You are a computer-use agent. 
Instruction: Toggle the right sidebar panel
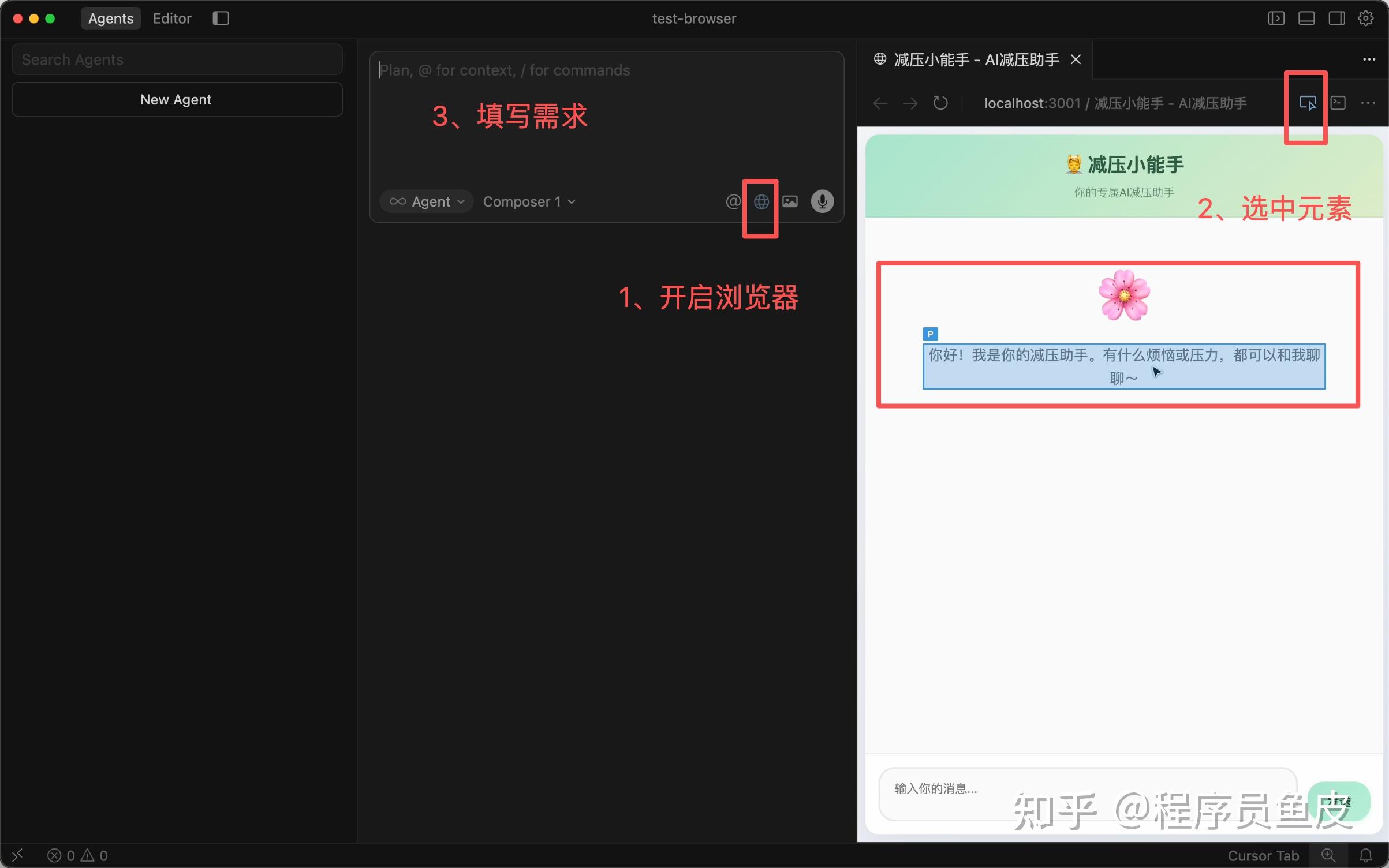pyautogui.click(x=1336, y=18)
